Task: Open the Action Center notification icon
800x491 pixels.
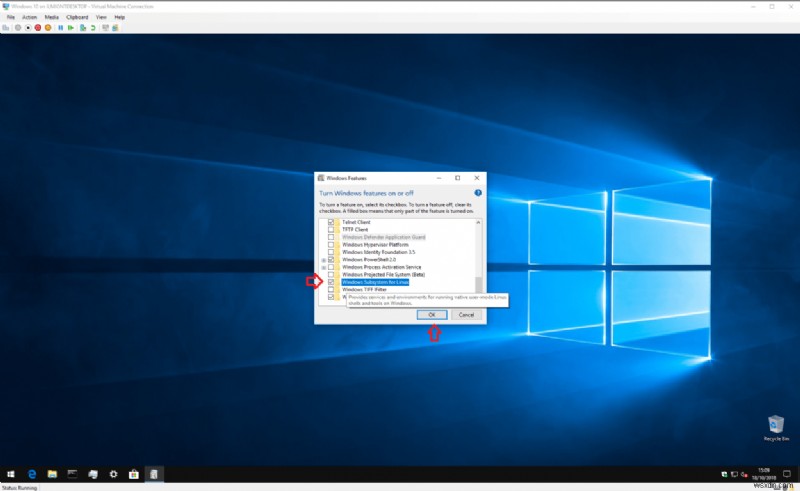Action: 787,474
